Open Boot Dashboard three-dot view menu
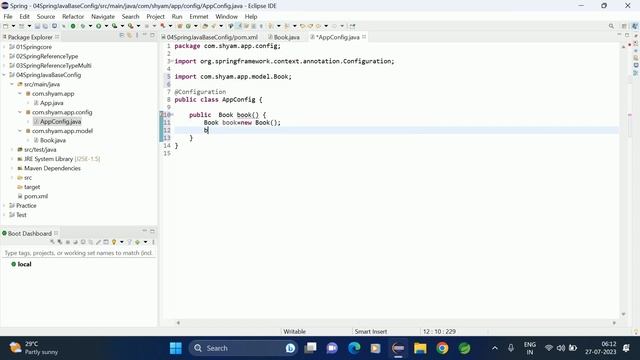The image size is (640, 360). (153, 242)
